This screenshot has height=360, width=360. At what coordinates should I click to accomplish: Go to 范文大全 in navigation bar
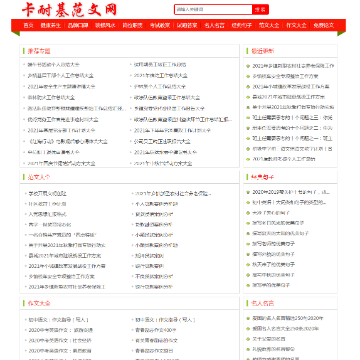tap(269, 25)
